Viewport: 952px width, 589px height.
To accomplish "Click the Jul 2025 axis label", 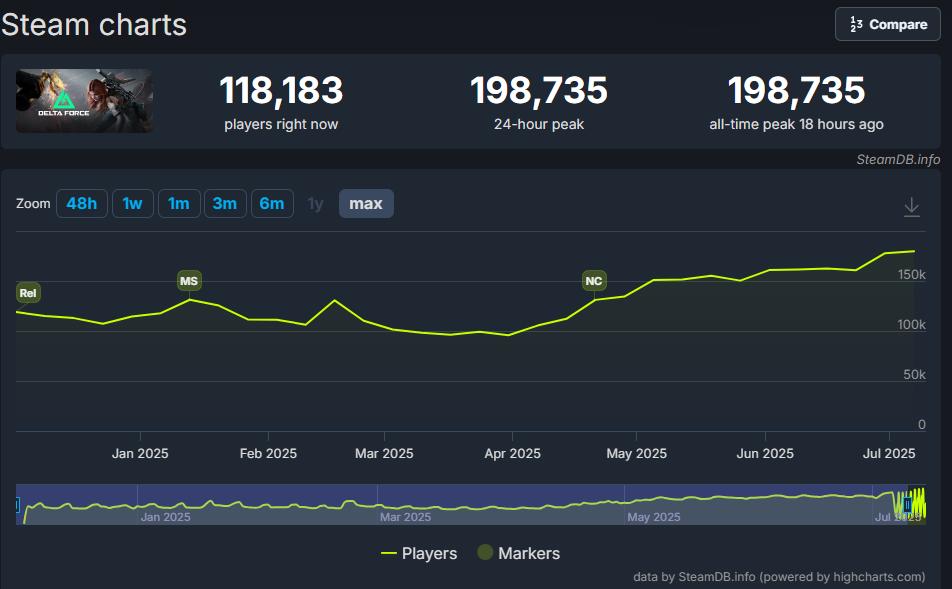I will pyautogui.click(x=889, y=453).
